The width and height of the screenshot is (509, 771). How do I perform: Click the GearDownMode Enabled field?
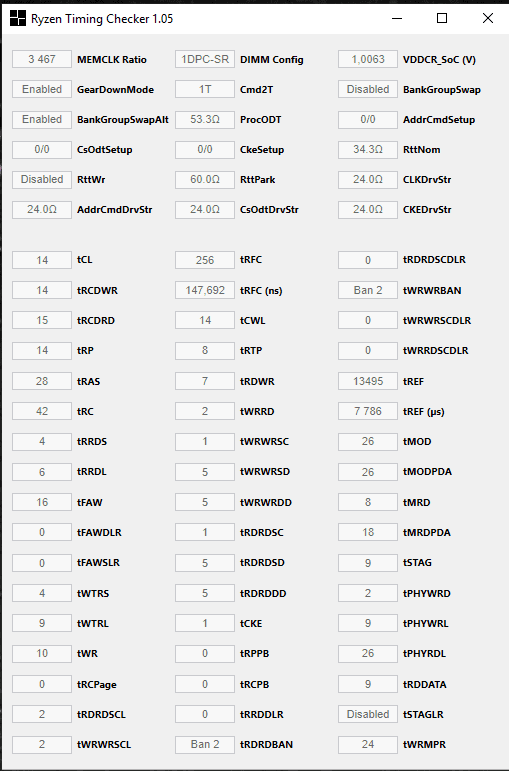pos(42,89)
